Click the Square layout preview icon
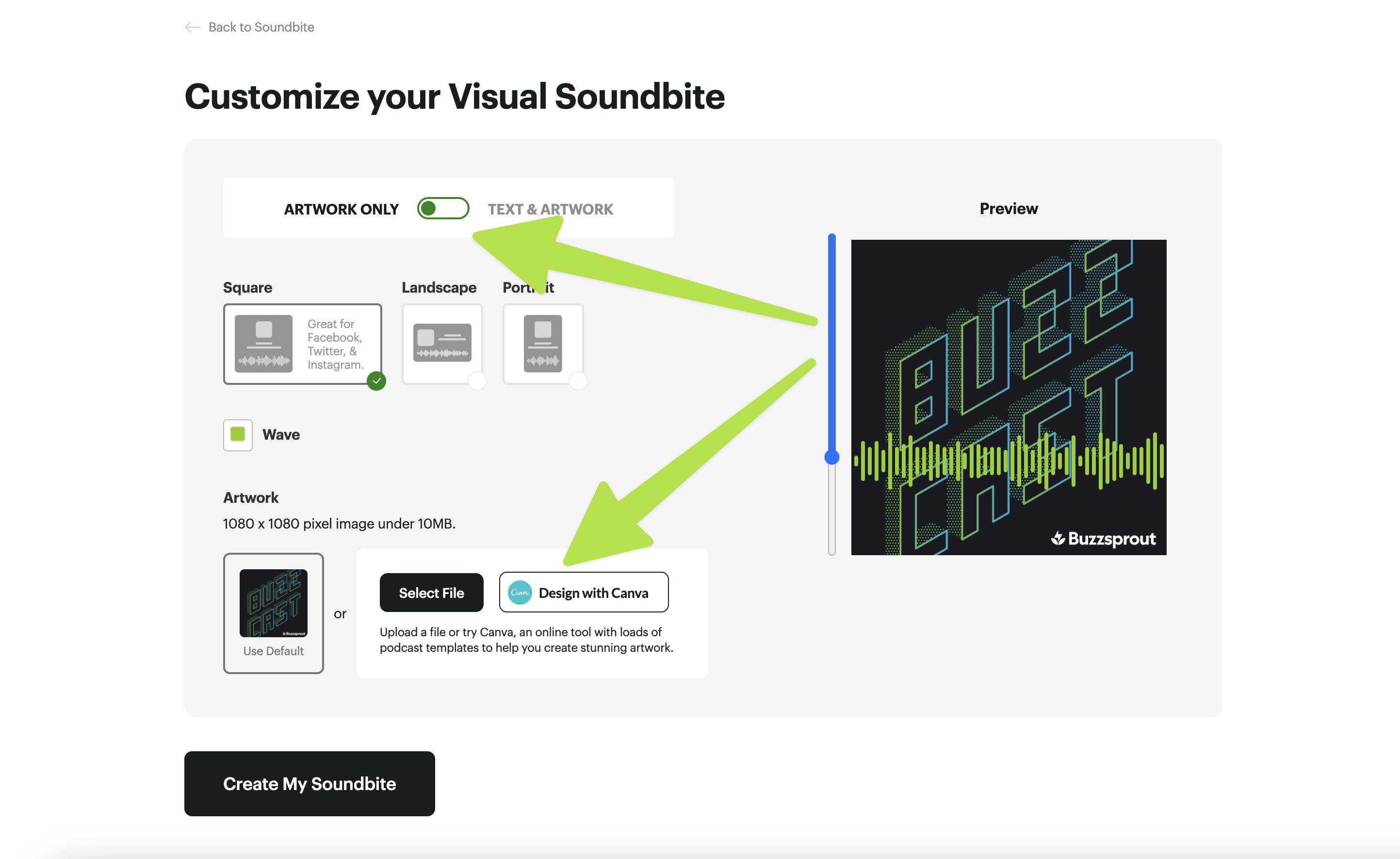The image size is (1400, 859). [x=263, y=344]
